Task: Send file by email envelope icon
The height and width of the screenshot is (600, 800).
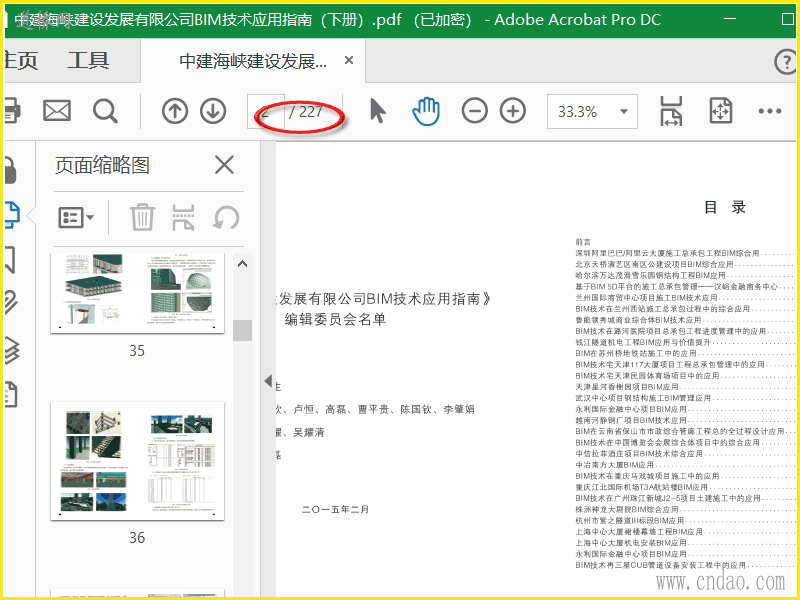Action: pos(57,111)
